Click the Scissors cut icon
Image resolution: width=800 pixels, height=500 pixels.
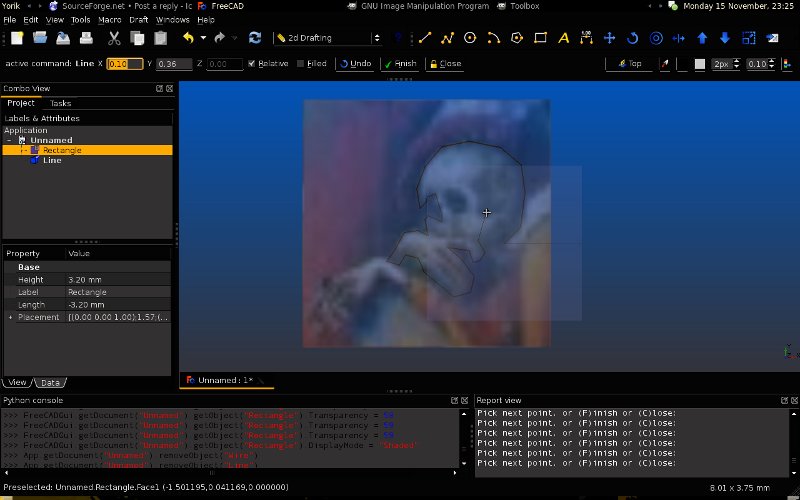(x=114, y=39)
